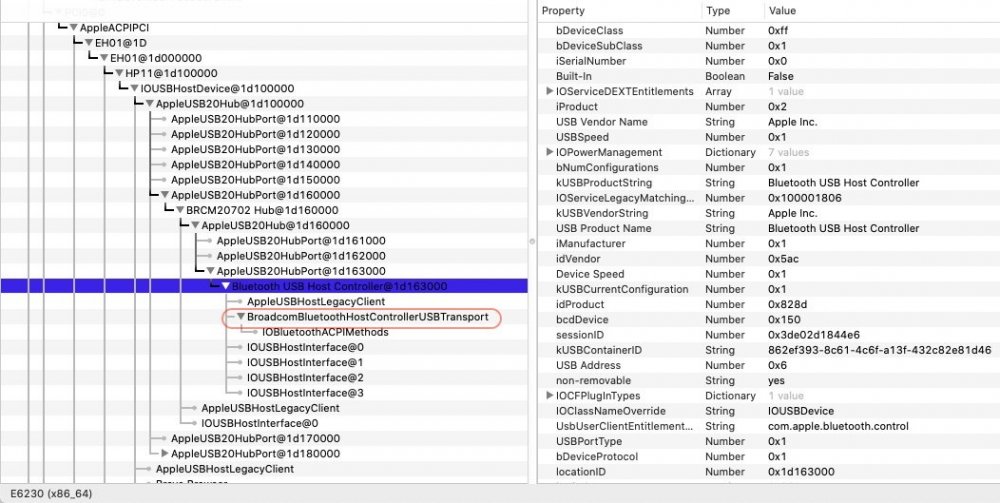This screenshot has height=503, width=1000.
Task: Select the IOBluetoothACPIMethods entry
Action: click(x=325, y=332)
